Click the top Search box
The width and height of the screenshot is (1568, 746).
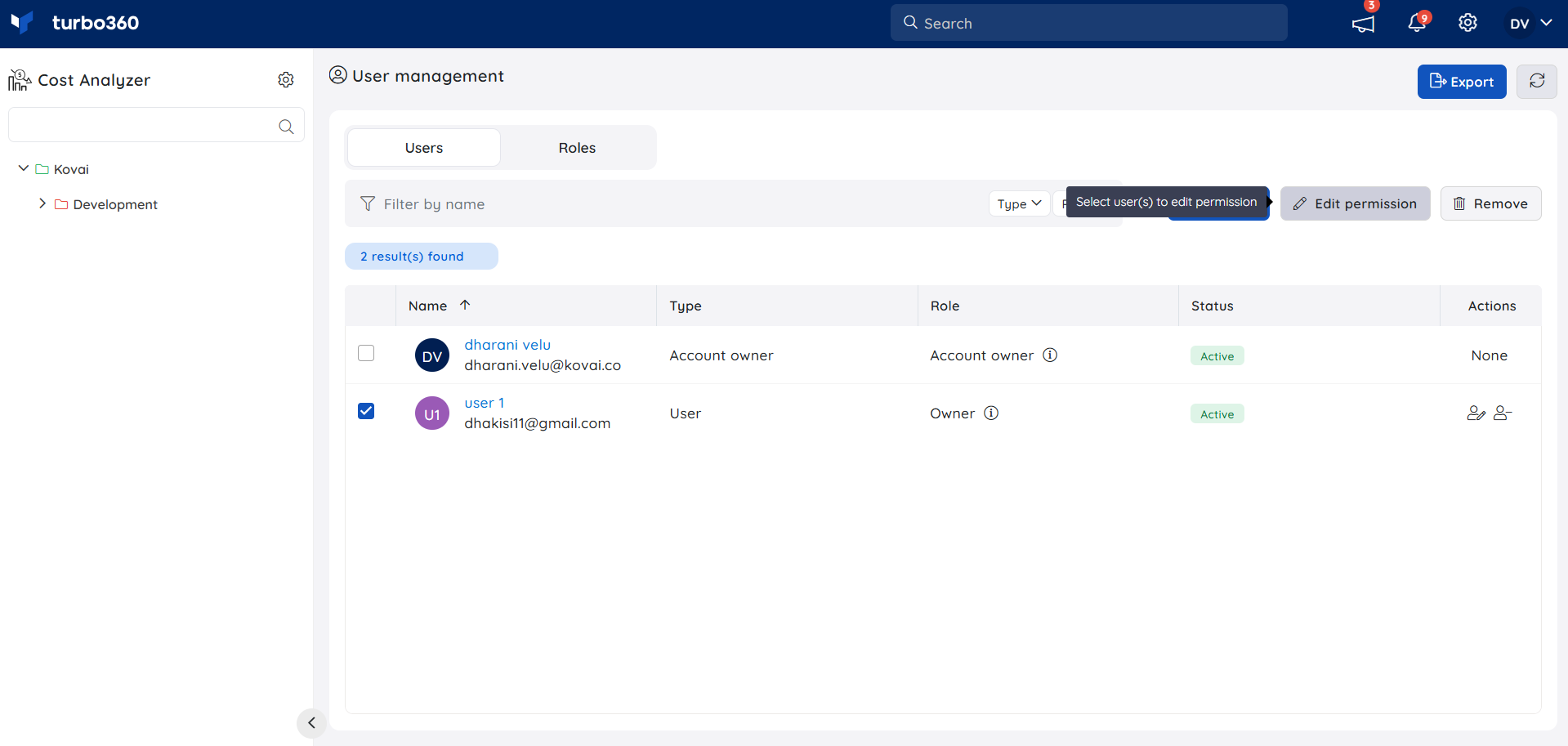pos(1088,23)
